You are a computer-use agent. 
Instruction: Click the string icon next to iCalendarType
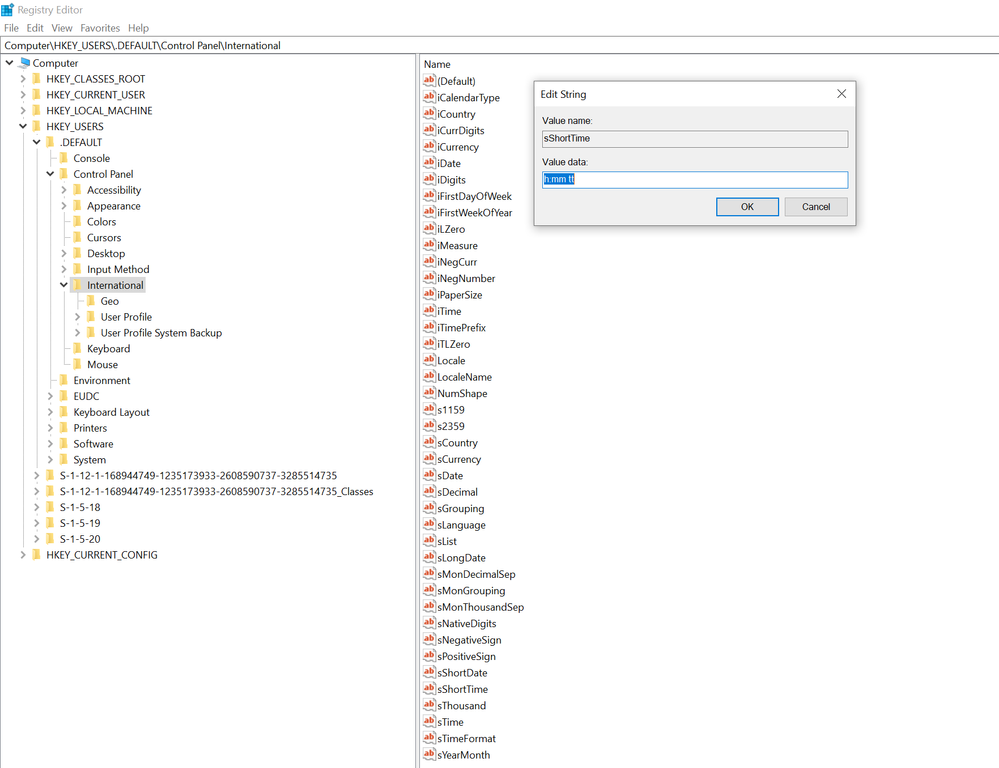(430, 97)
